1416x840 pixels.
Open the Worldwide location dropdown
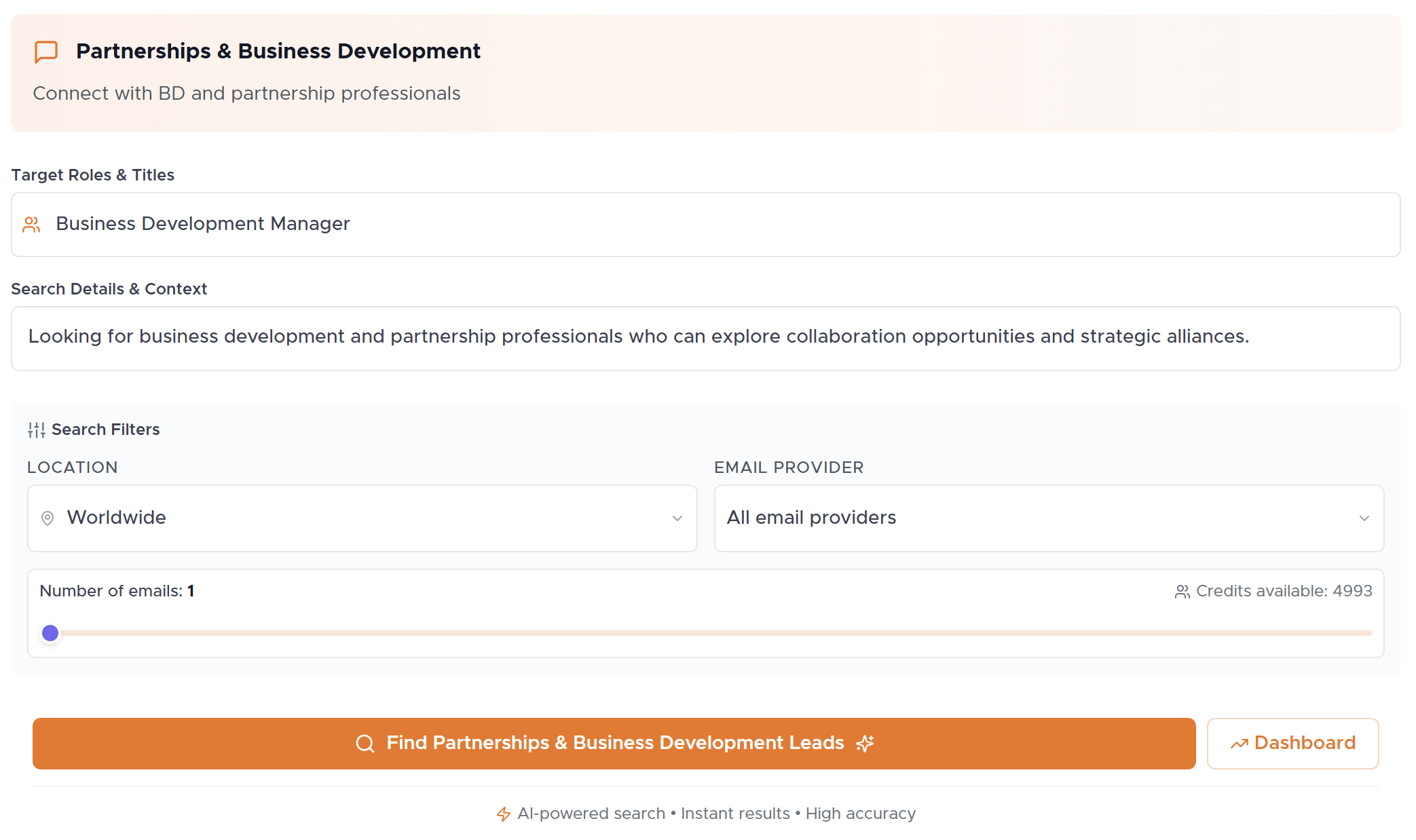point(362,518)
